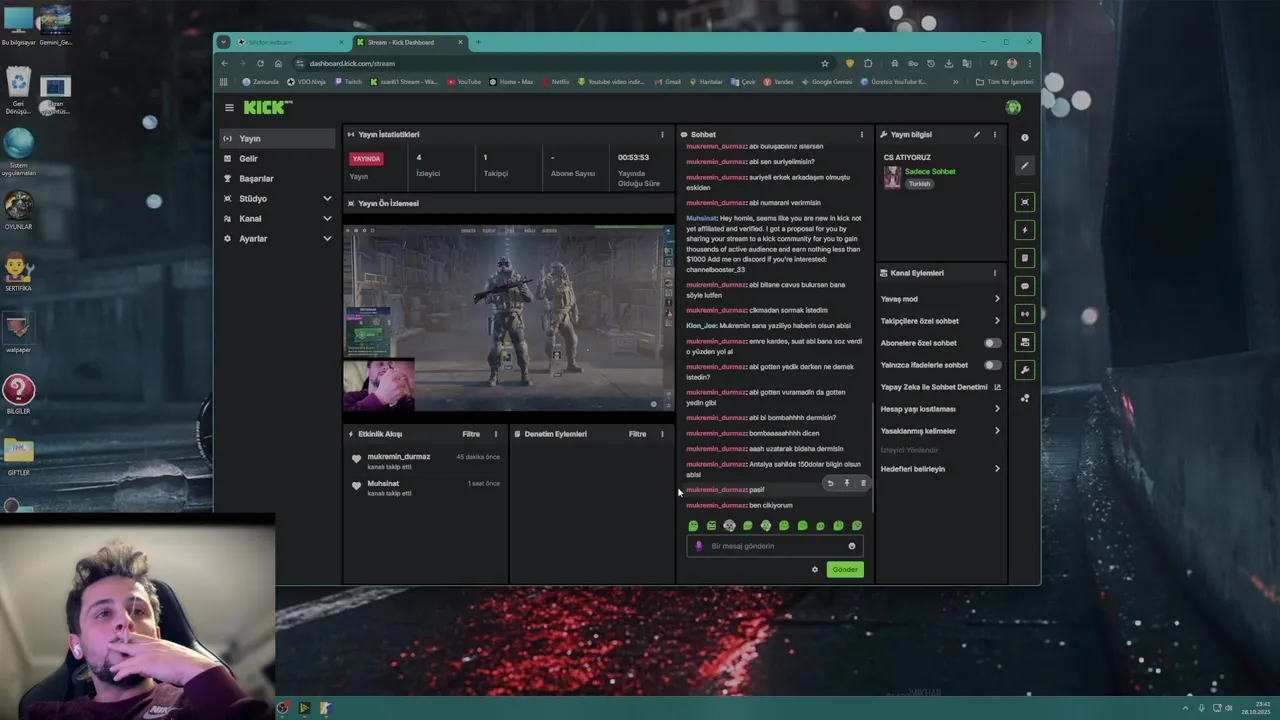Open a new Chrome tab
Screen dimensions: 1280x720
tap(478, 42)
